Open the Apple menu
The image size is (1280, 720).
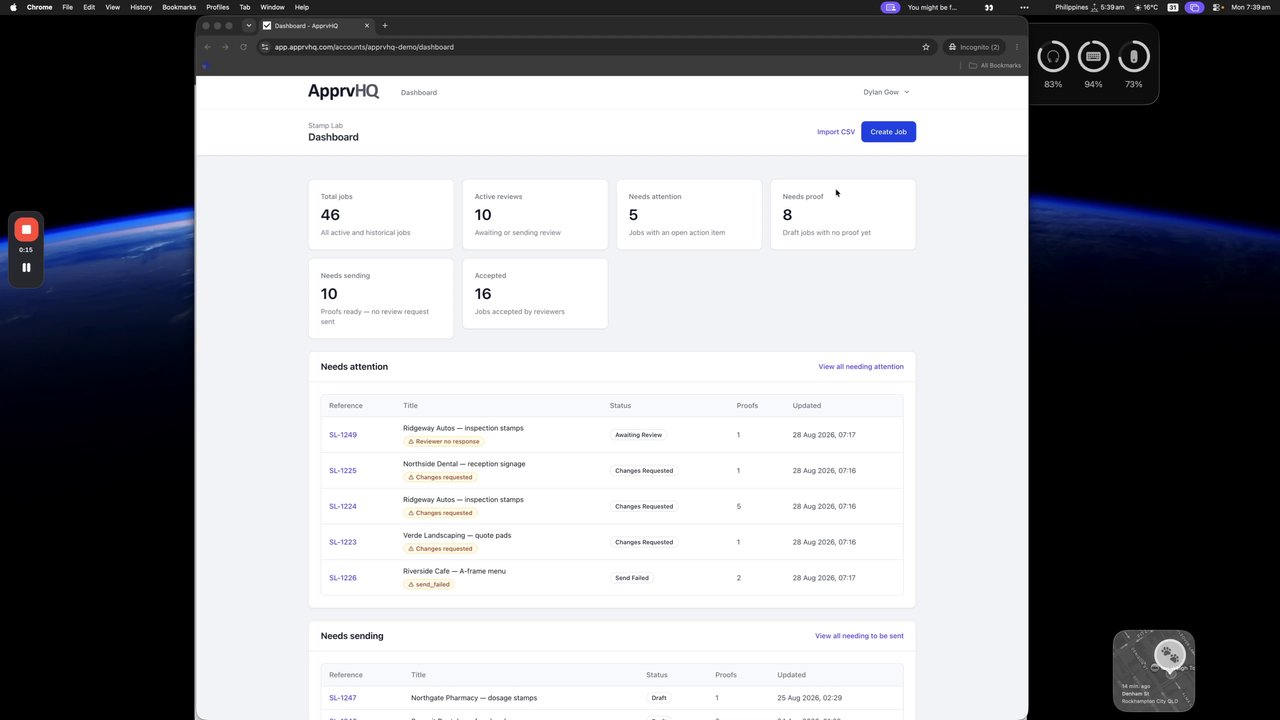click(x=13, y=7)
